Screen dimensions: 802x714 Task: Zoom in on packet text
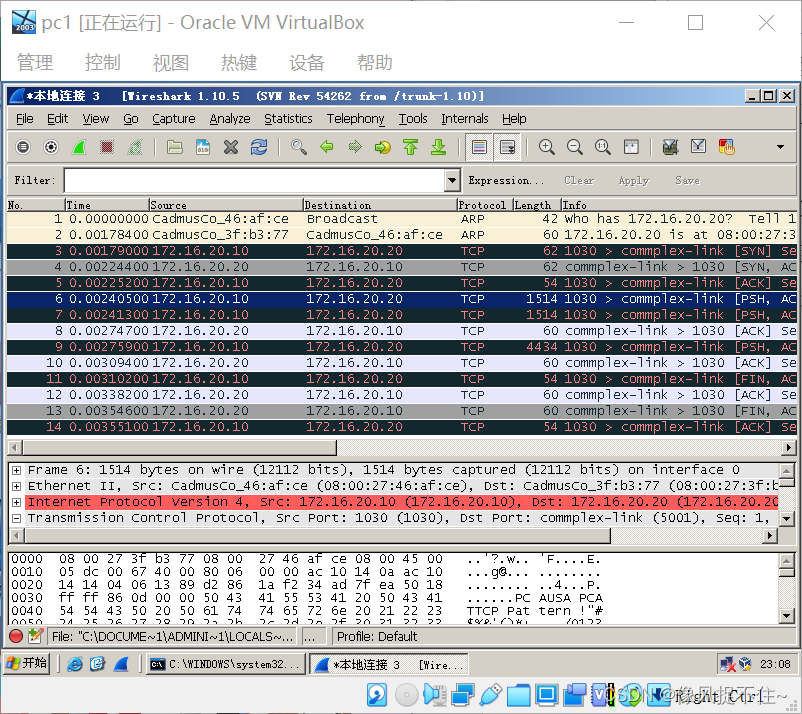[547, 147]
